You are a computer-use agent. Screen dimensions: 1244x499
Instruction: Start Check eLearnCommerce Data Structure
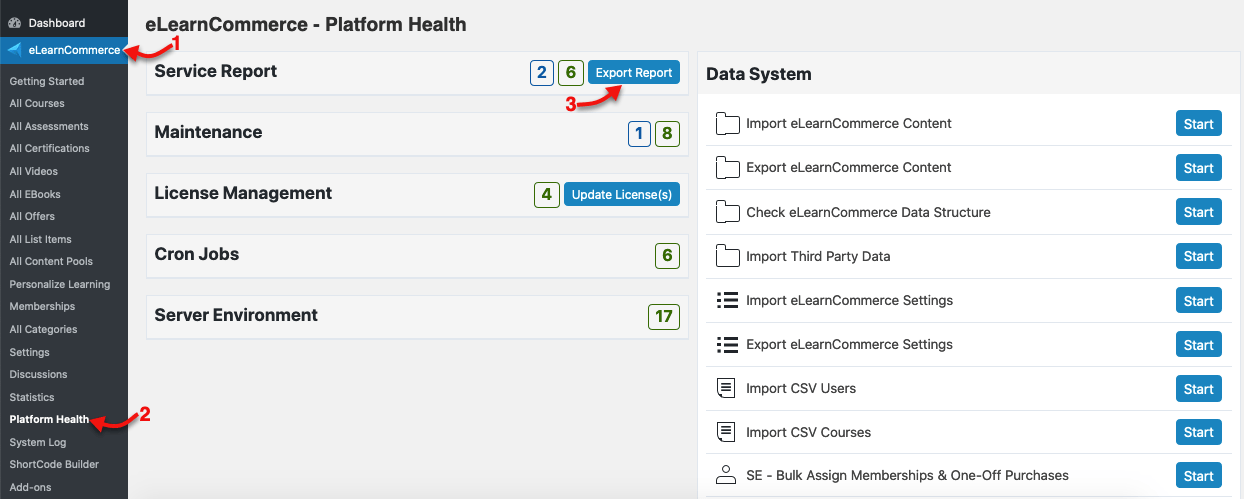point(1198,212)
